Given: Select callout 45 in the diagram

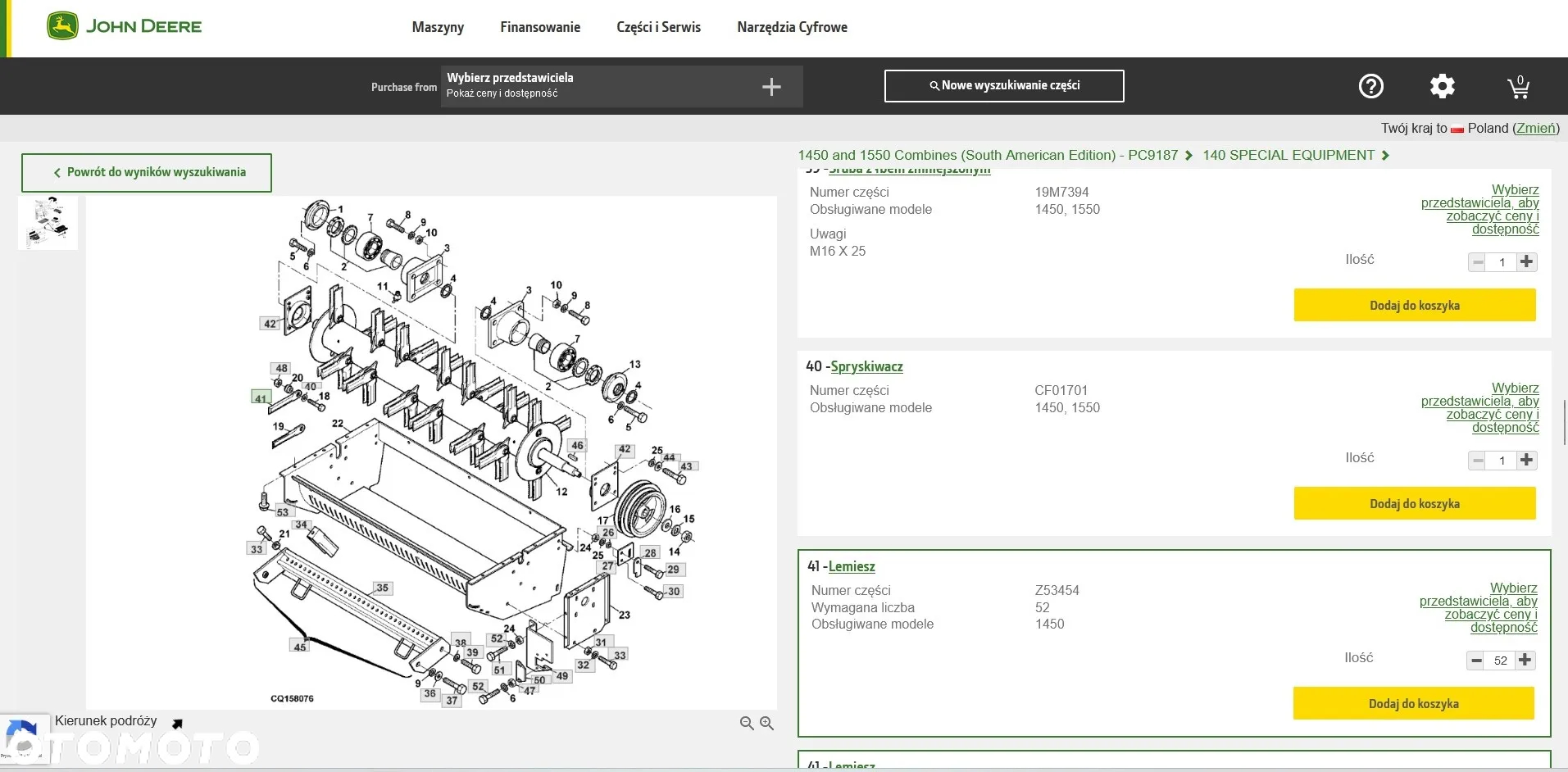Looking at the screenshot, I should [x=300, y=647].
